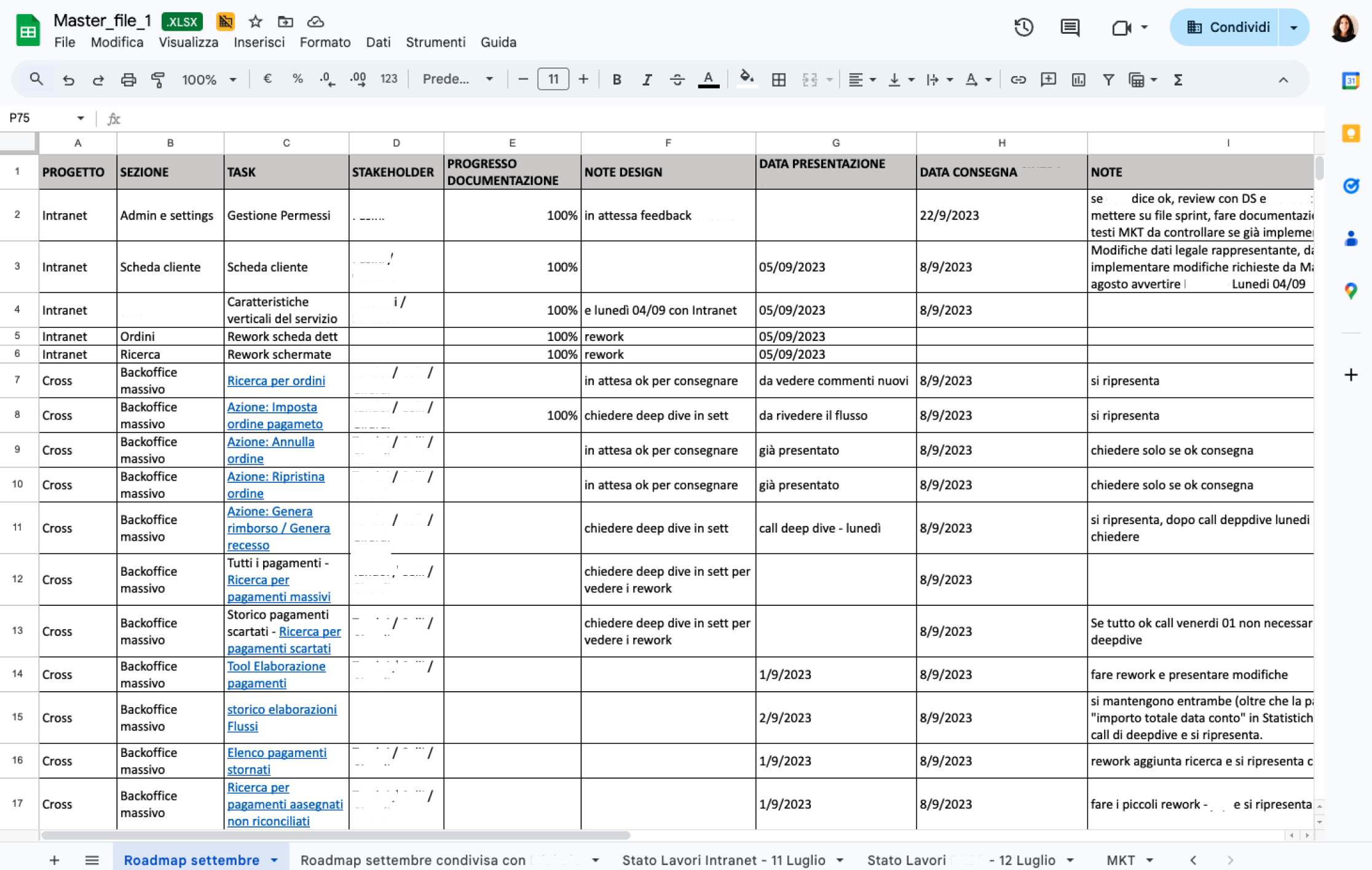The image size is (1372, 870).
Task: Open the fill color bucket picker
Action: tap(746, 80)
